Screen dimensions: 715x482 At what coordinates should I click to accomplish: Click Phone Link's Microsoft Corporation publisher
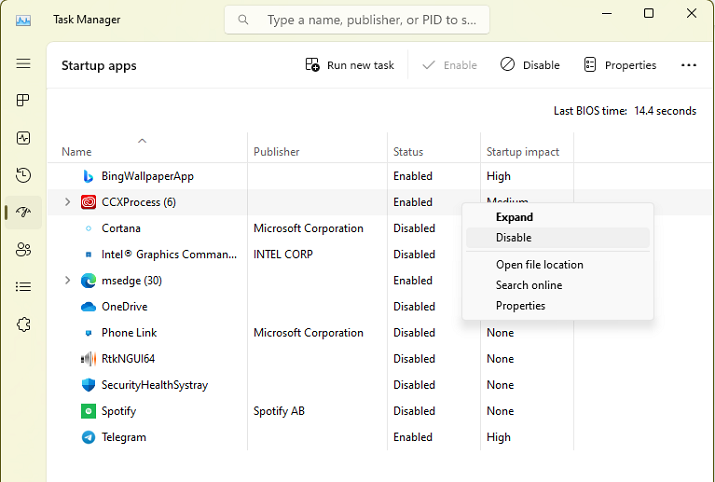[308, 333]
